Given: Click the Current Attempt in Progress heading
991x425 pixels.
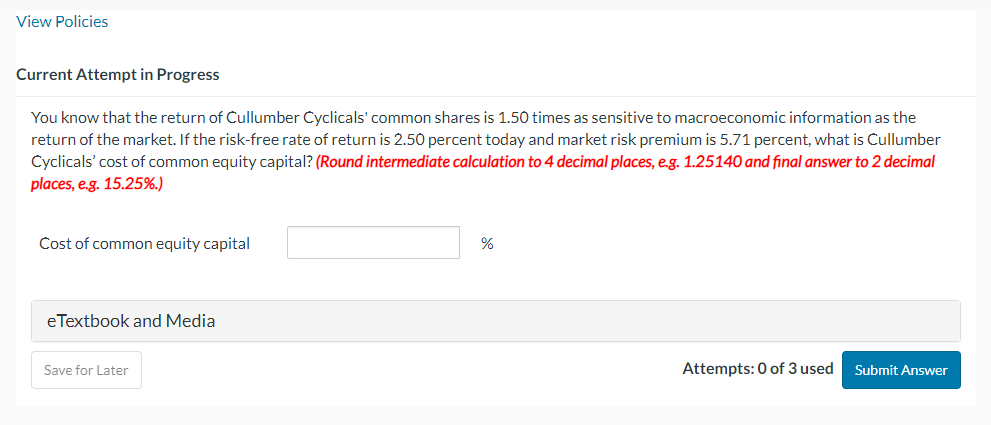Looking at the screenshot, I should [118, 74].
